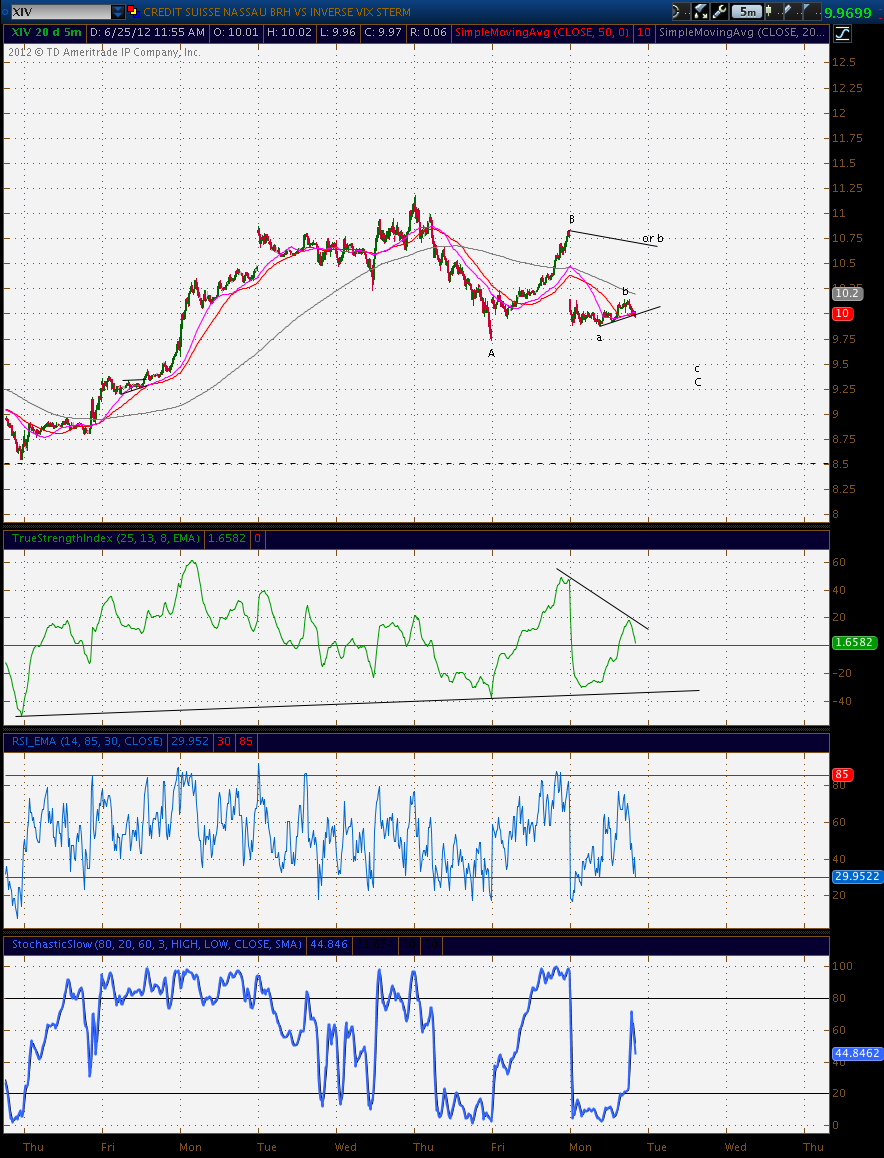Click the red '10' SMA value in header
The height and width of the screenshot is (1158, 884).
(x=644, y=32)
